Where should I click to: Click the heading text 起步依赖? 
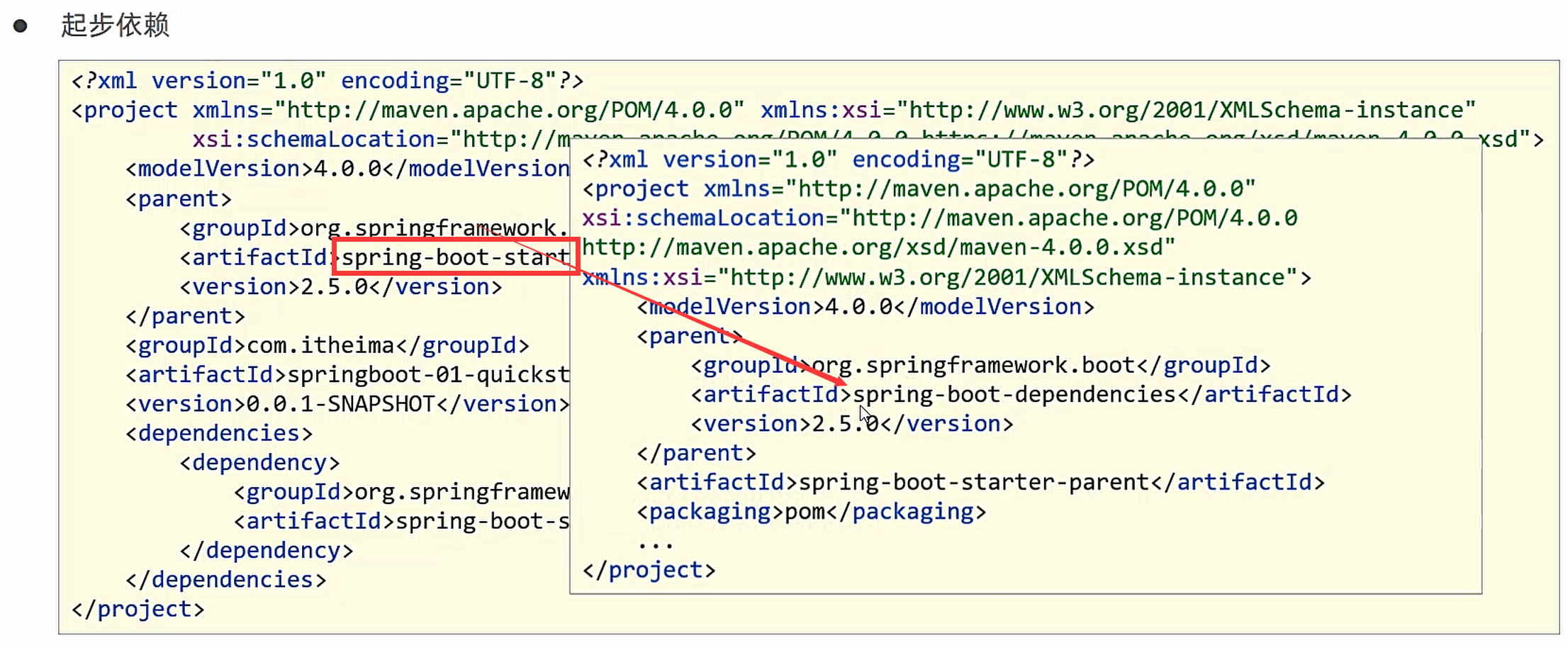point(115,26)
